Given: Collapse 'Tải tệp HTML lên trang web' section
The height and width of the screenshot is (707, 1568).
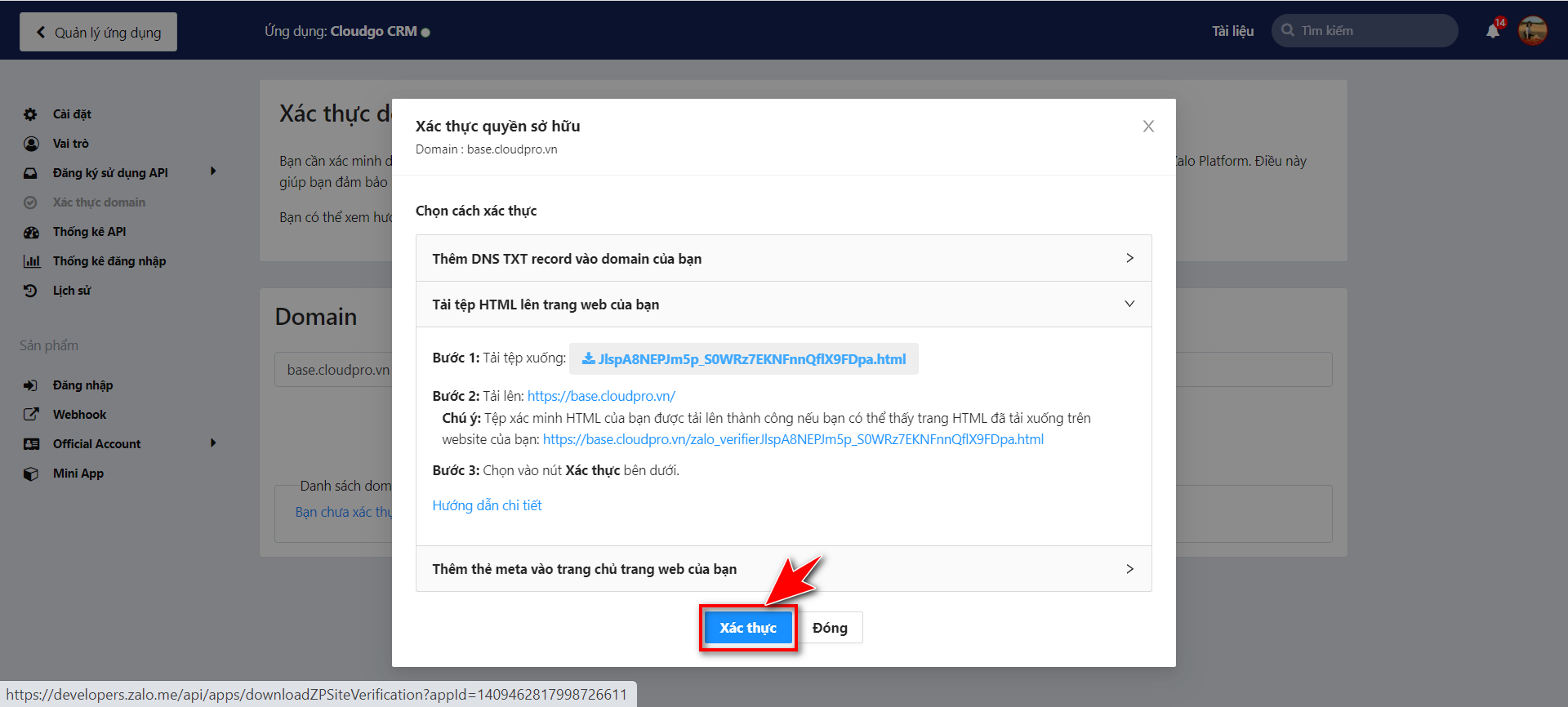Looking at the screenshot, I should (x=784, y=304).
